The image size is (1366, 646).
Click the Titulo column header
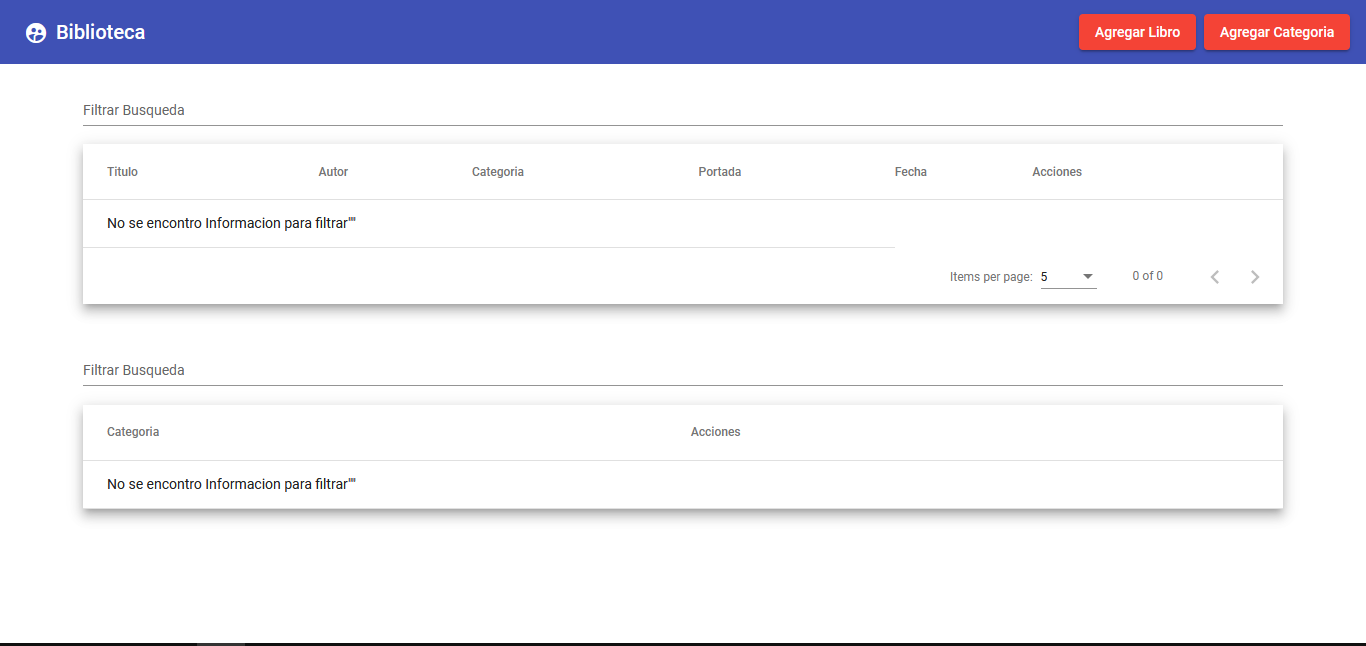122,171
